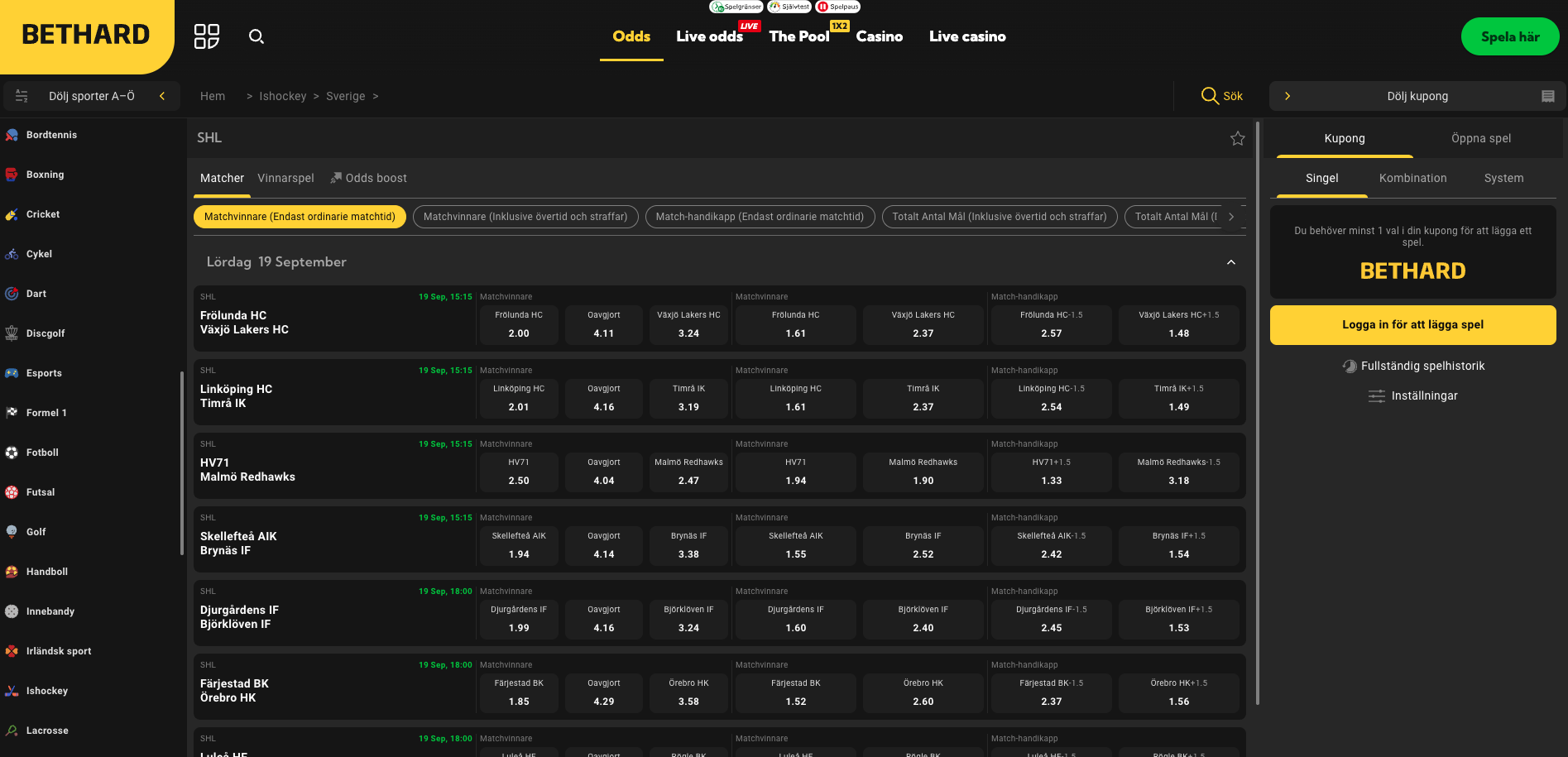Select Fotboll in sports sidebar
1568x757 pixels.
point(42,453)
